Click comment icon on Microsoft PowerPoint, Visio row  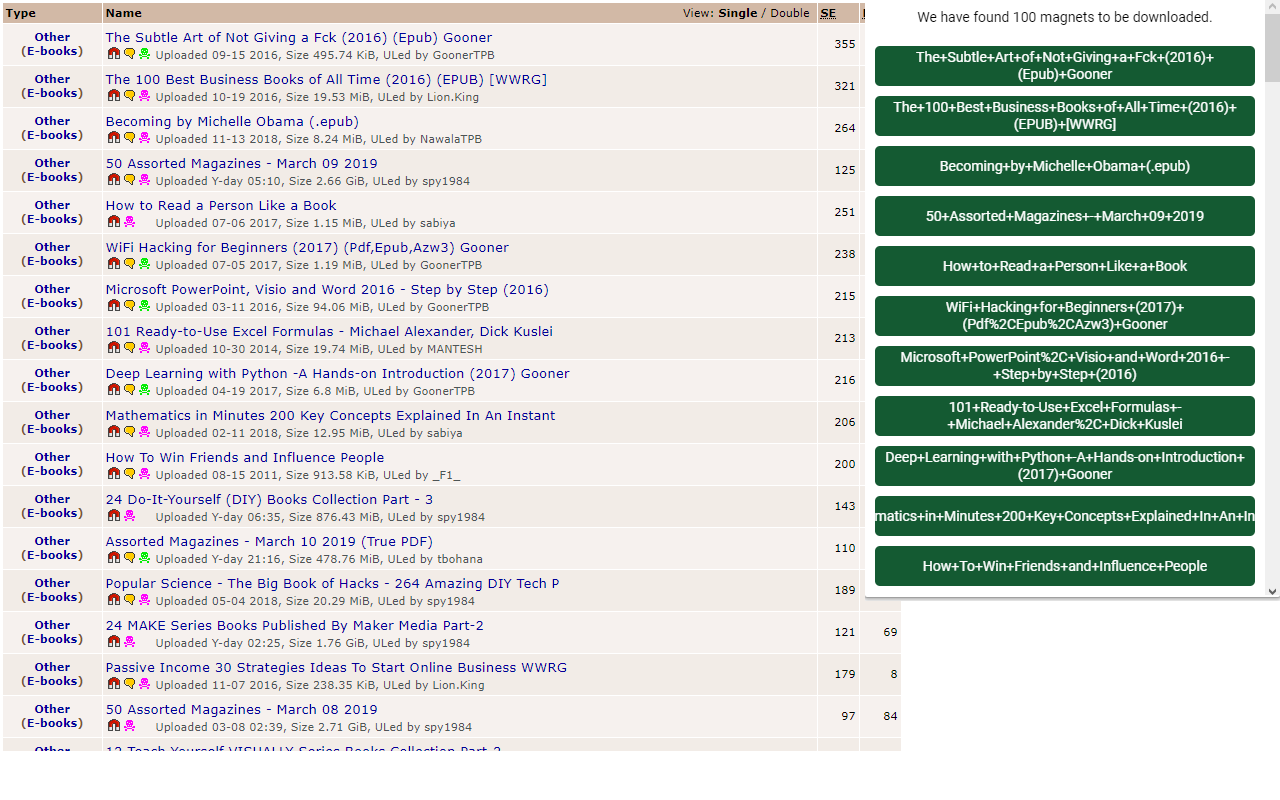[x=129, y=306]
